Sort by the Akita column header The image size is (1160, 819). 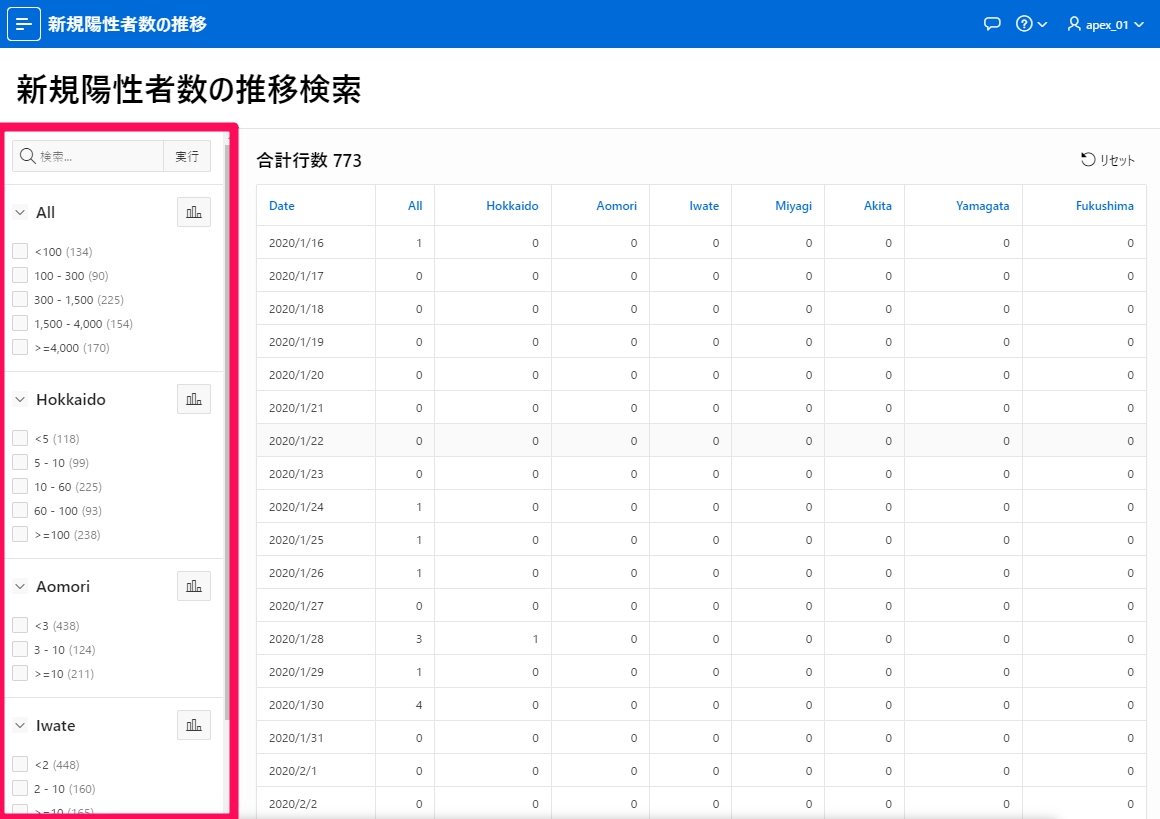tap(877, 206)
